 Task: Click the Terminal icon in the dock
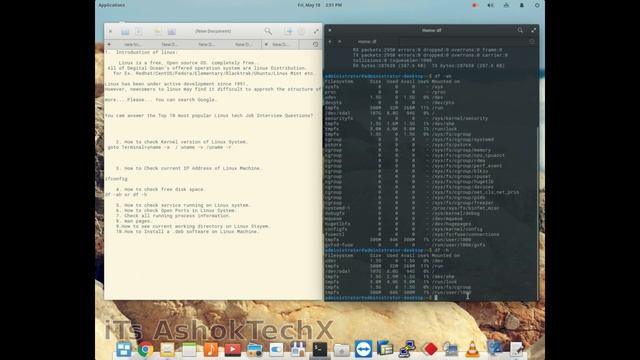pyautogui.click(x=320, y=350)
